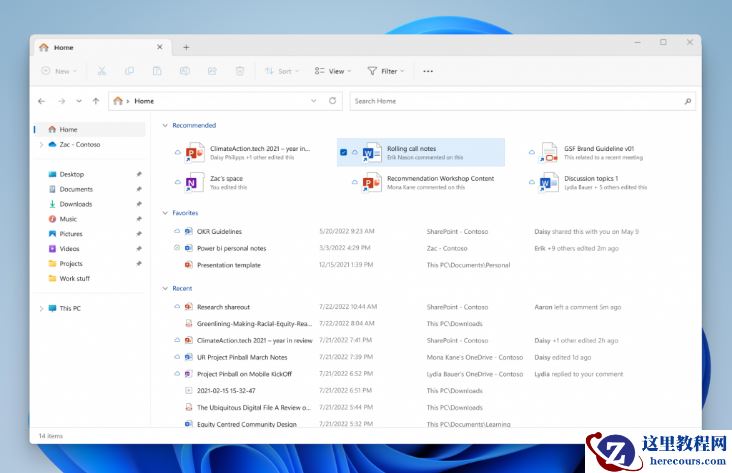Image resolution: width=732 pixels, height=473 pixels.
Task: Click the Cut scissors icon in toolbar
Action: [x=101, y=71]
